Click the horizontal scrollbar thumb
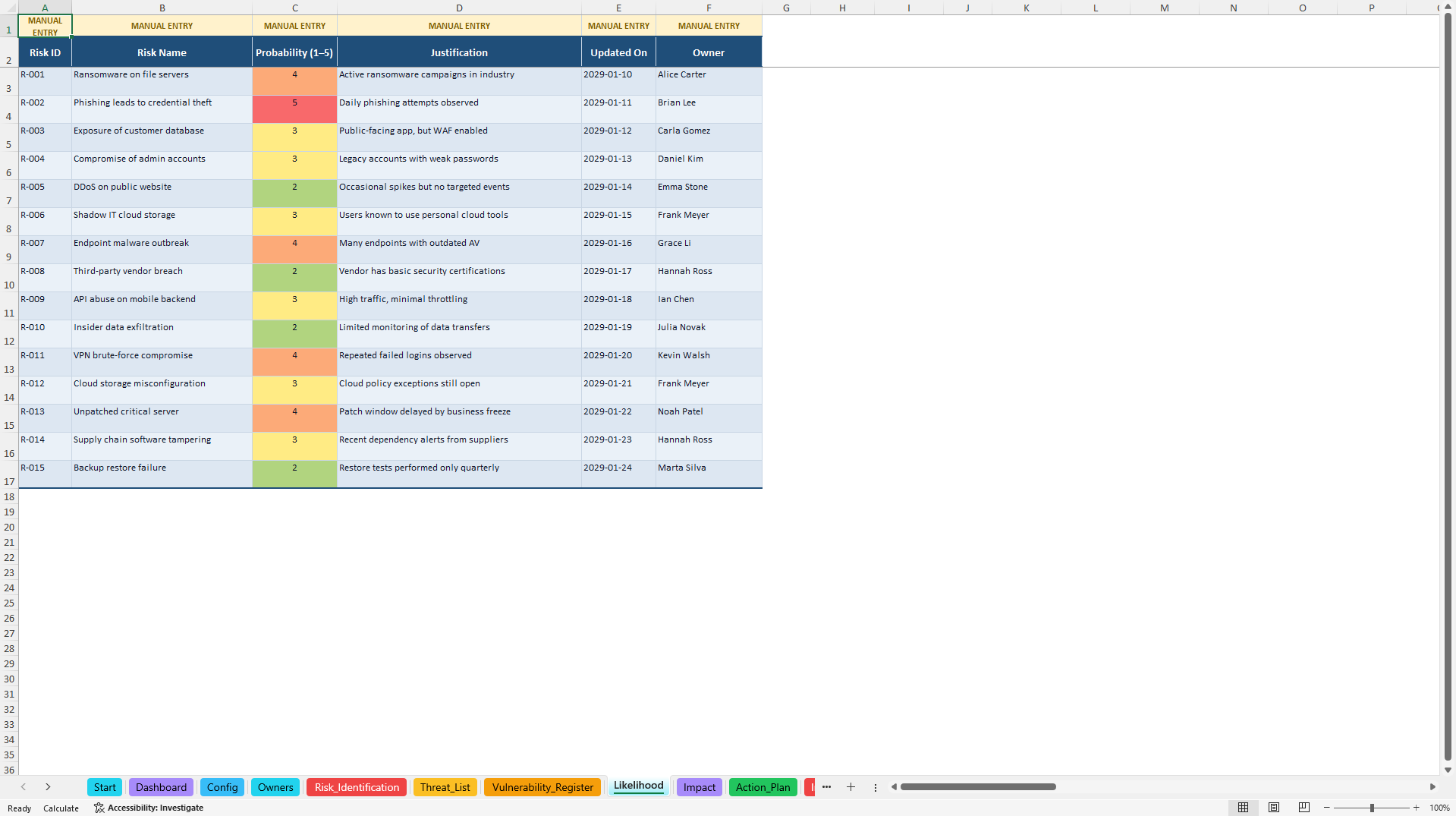Screen dimensions: 1456x816 [978, 787]
